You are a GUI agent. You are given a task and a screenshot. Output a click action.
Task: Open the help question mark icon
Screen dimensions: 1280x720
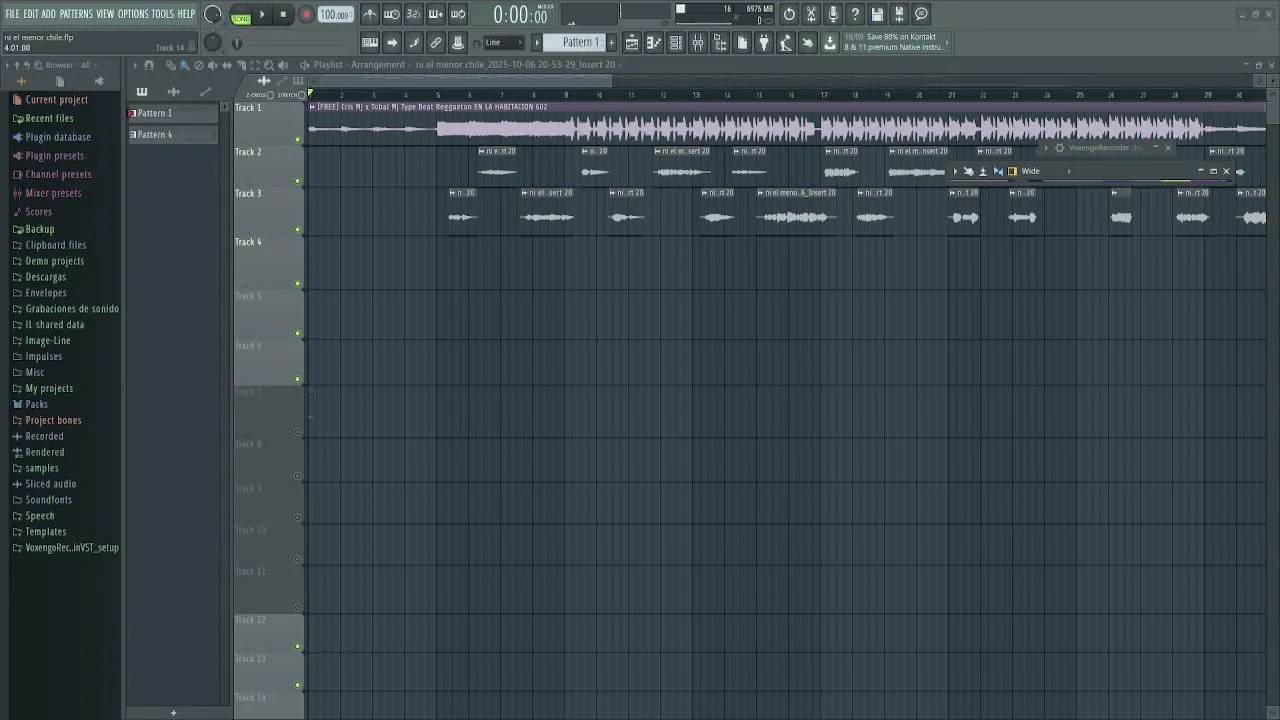tap(855, 14)
